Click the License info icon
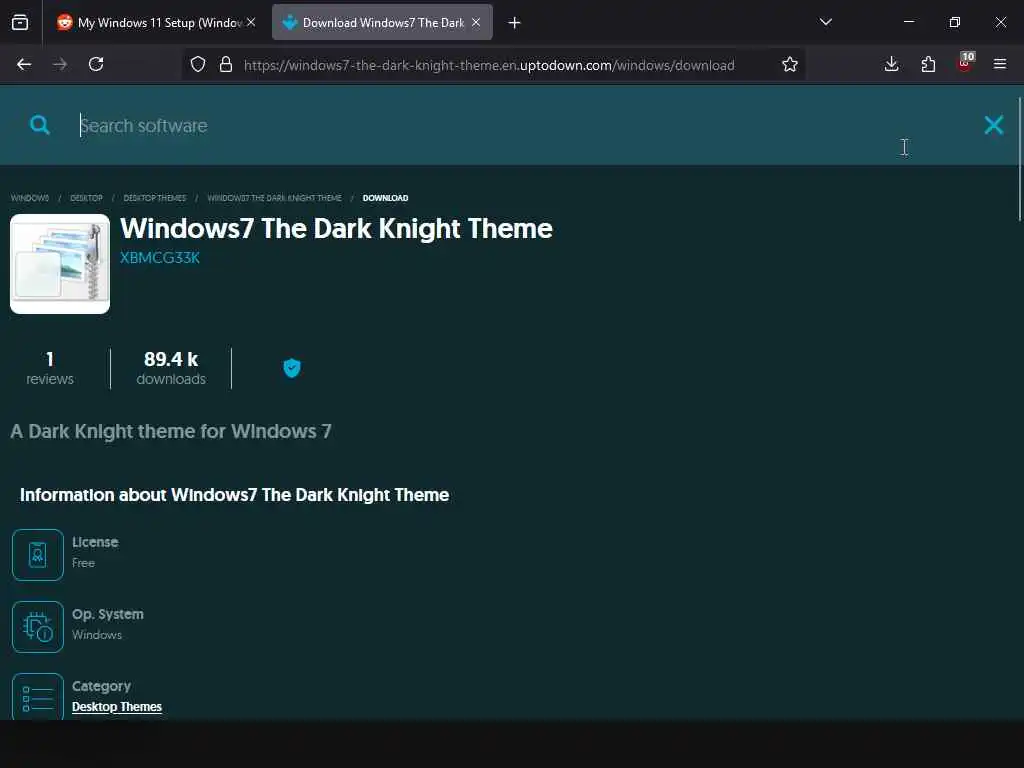The width and height of the screenshot is (1024, 768). pos(38,554)
